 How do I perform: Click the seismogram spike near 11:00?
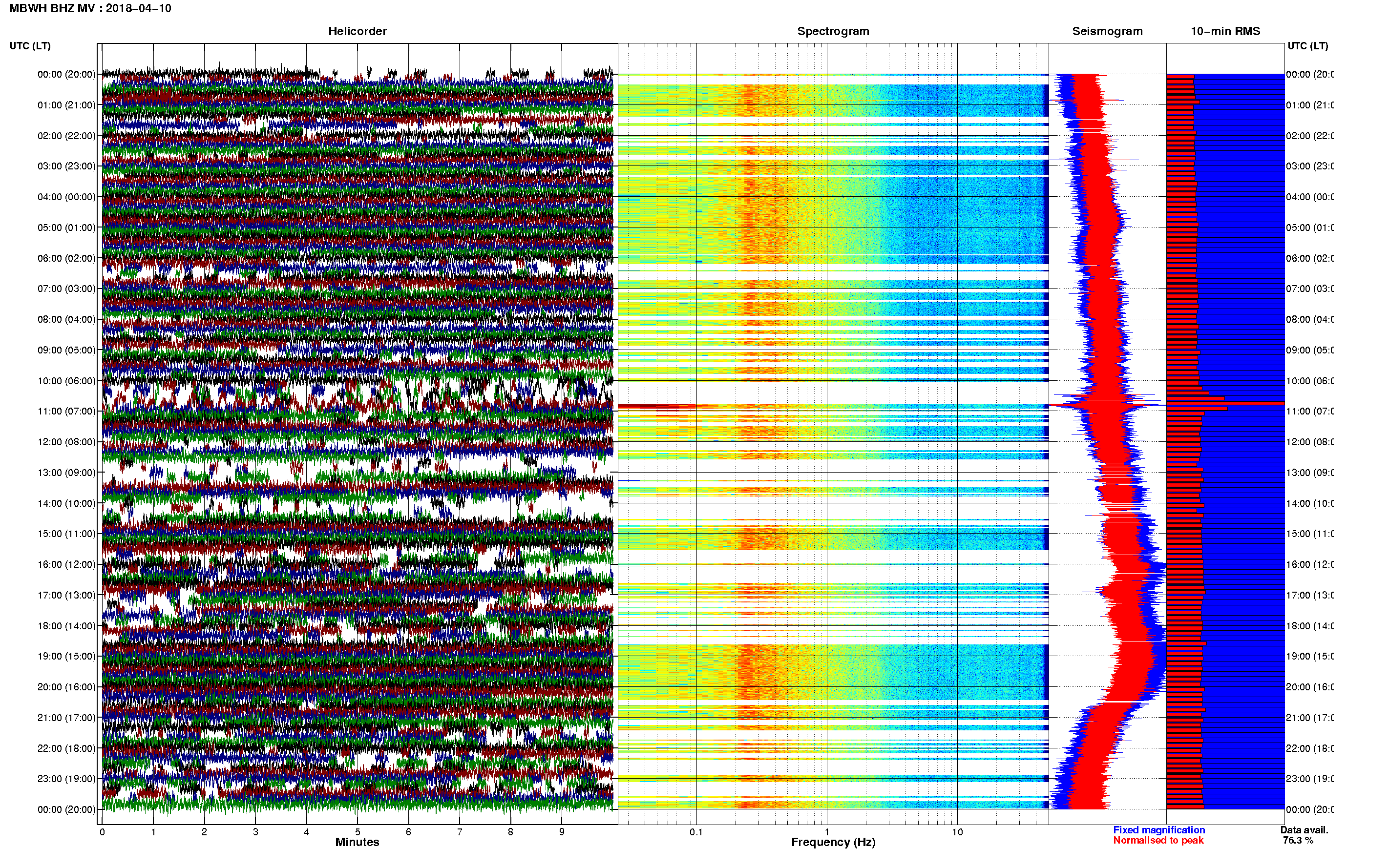(x=1107, y=405)
